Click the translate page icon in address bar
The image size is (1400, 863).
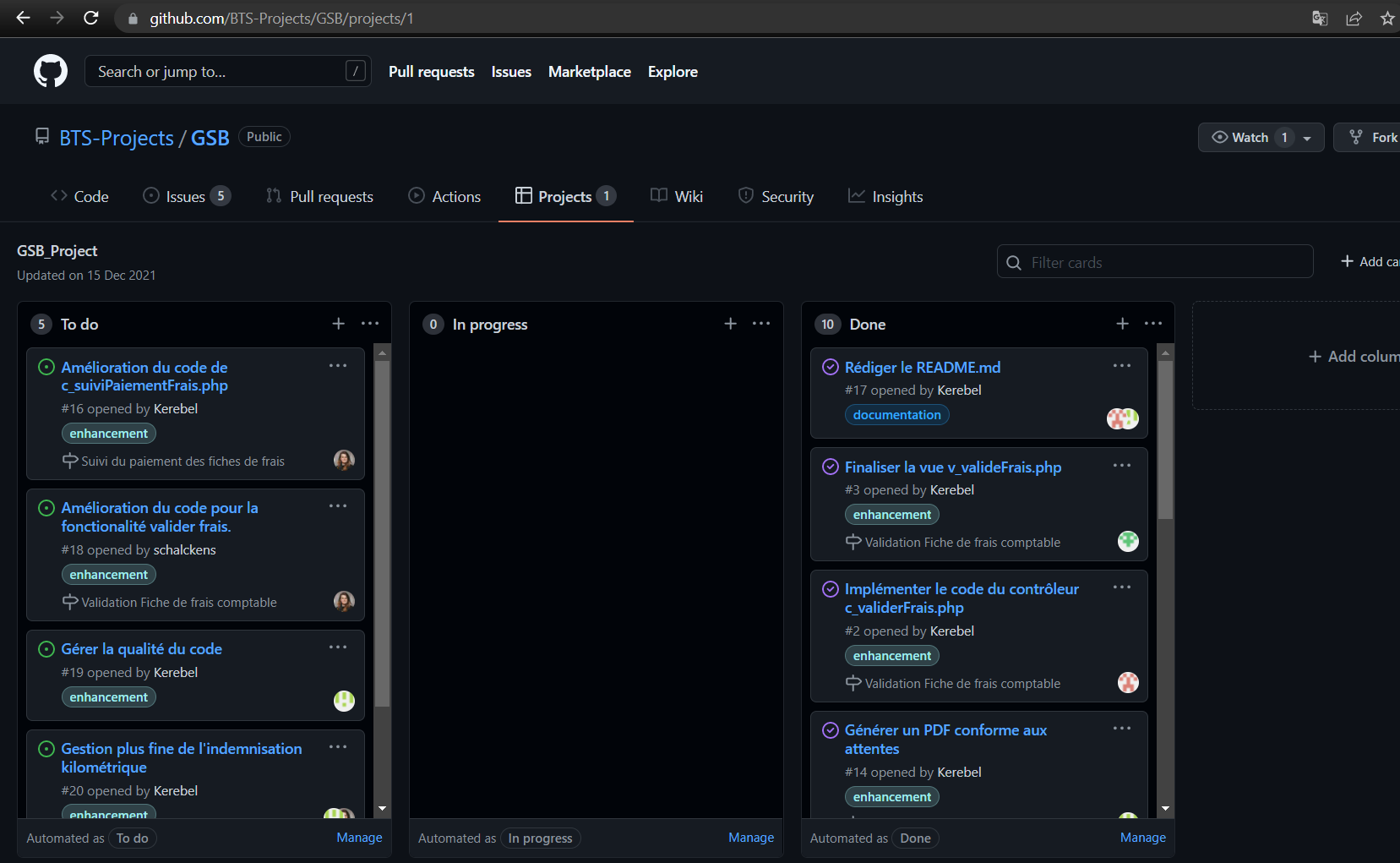[x=1320, y=18]
